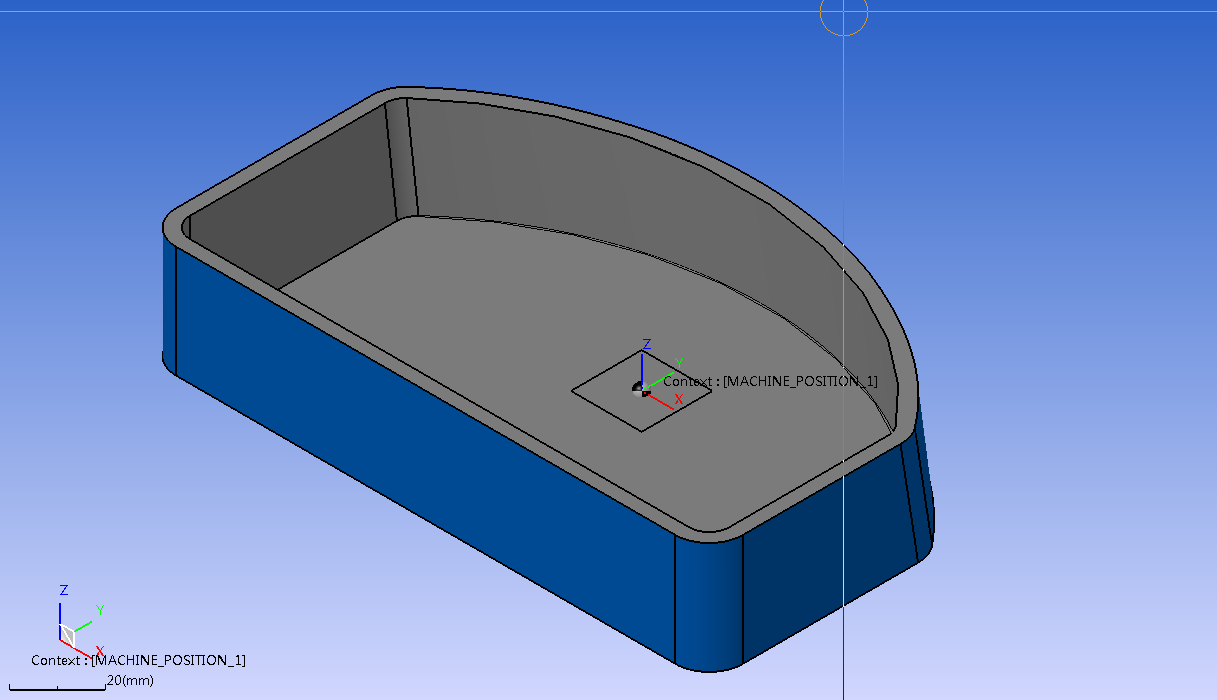Select the rounded blue front-right corner face
Screen dimensions: 1217x700
pyautogui.click(x=708, y=600)
